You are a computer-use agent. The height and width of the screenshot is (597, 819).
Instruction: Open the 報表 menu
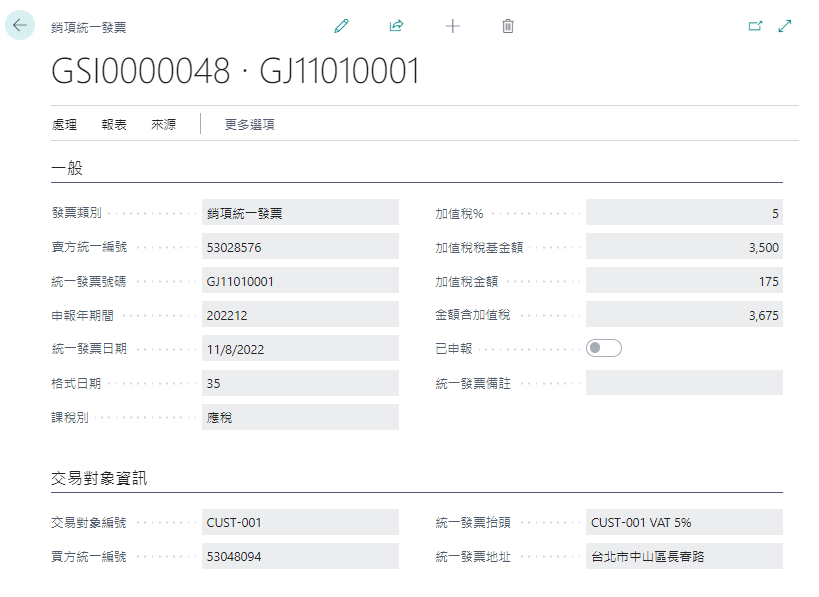coord(114,124)
